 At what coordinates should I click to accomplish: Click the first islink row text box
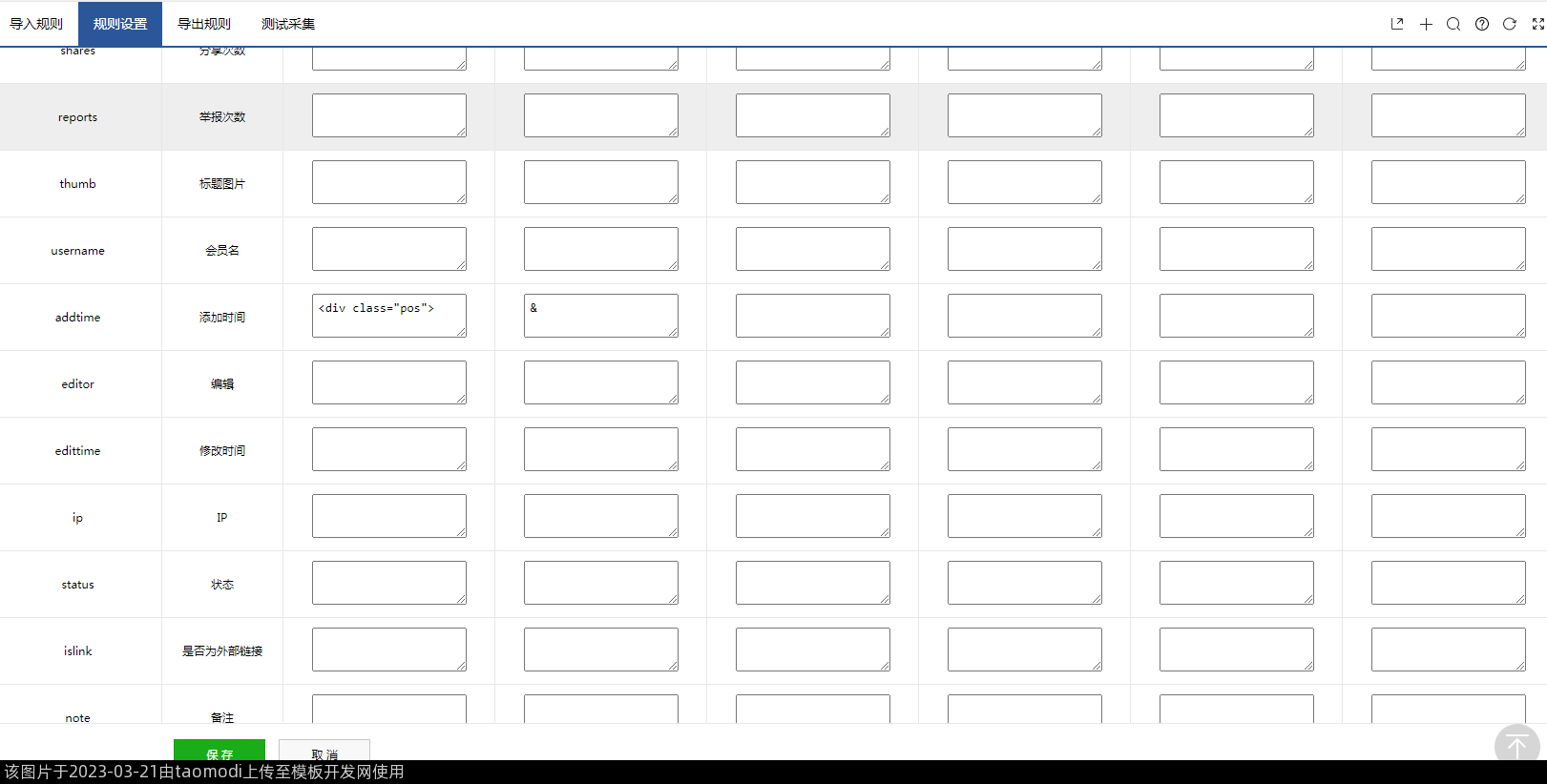point(388,650)
